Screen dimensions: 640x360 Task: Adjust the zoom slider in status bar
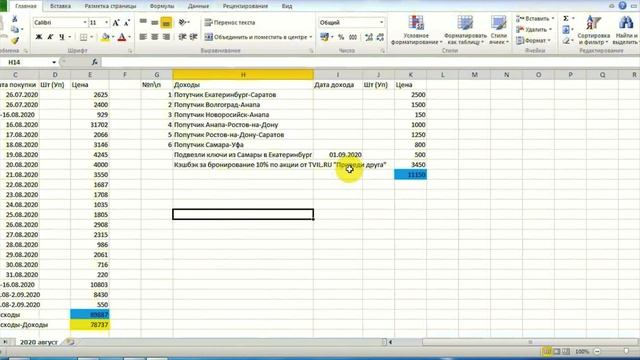(x=626, y=351)
